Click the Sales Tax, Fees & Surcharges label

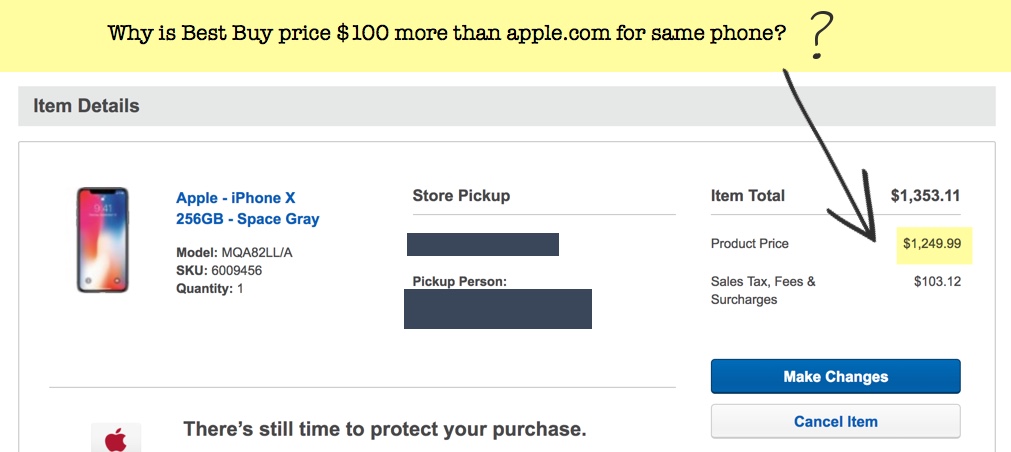[x=763, y=290]
